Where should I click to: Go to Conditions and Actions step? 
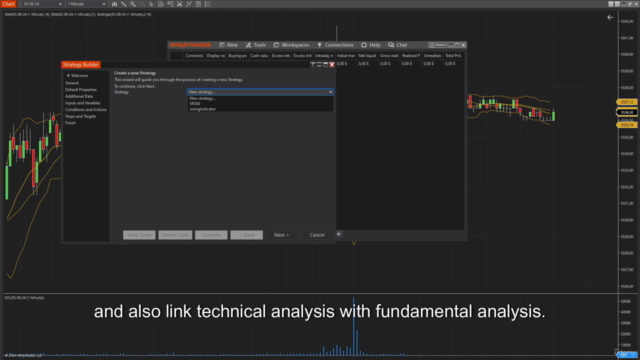[x=86, y=109]
